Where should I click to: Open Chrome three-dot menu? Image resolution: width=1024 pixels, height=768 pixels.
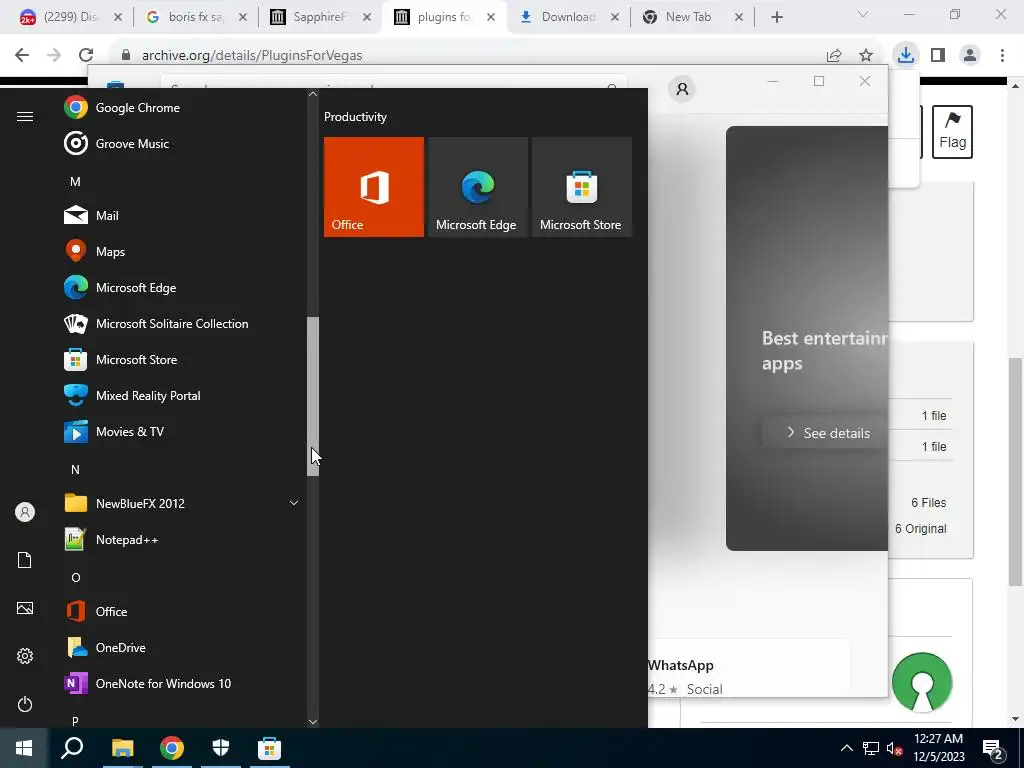[x=1002, y=56]
